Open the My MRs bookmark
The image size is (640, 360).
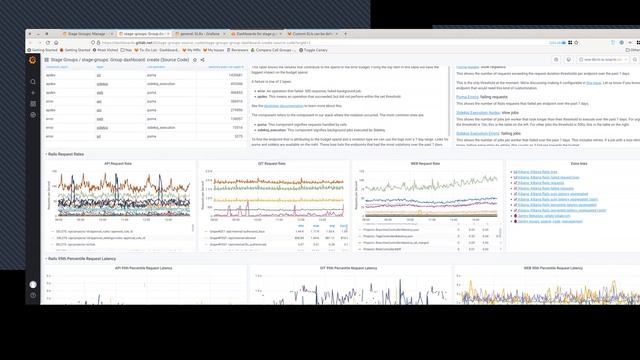pyautogui.click(x=191, y=50)
